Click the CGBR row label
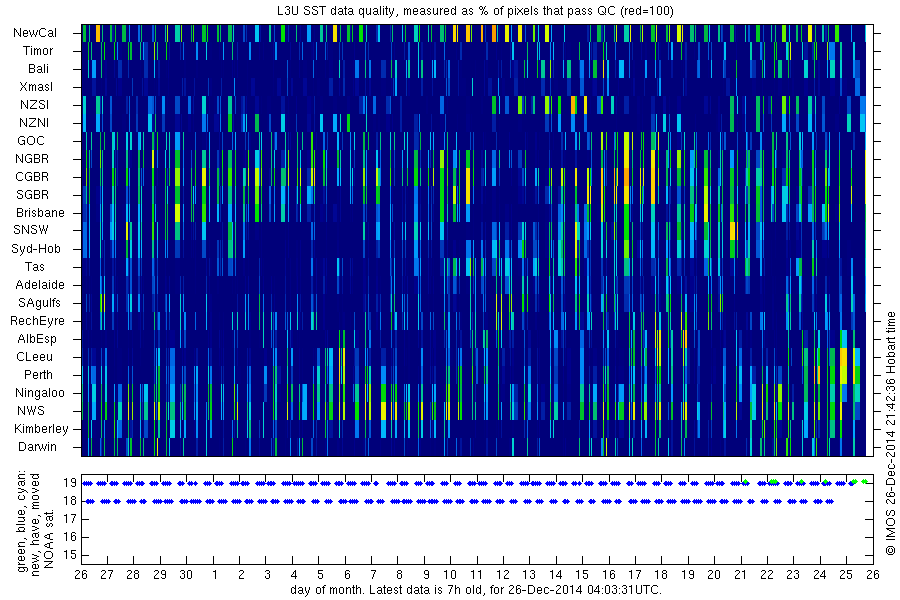The width and height of the screenshot is (900, 600). (x=32, y=177)
